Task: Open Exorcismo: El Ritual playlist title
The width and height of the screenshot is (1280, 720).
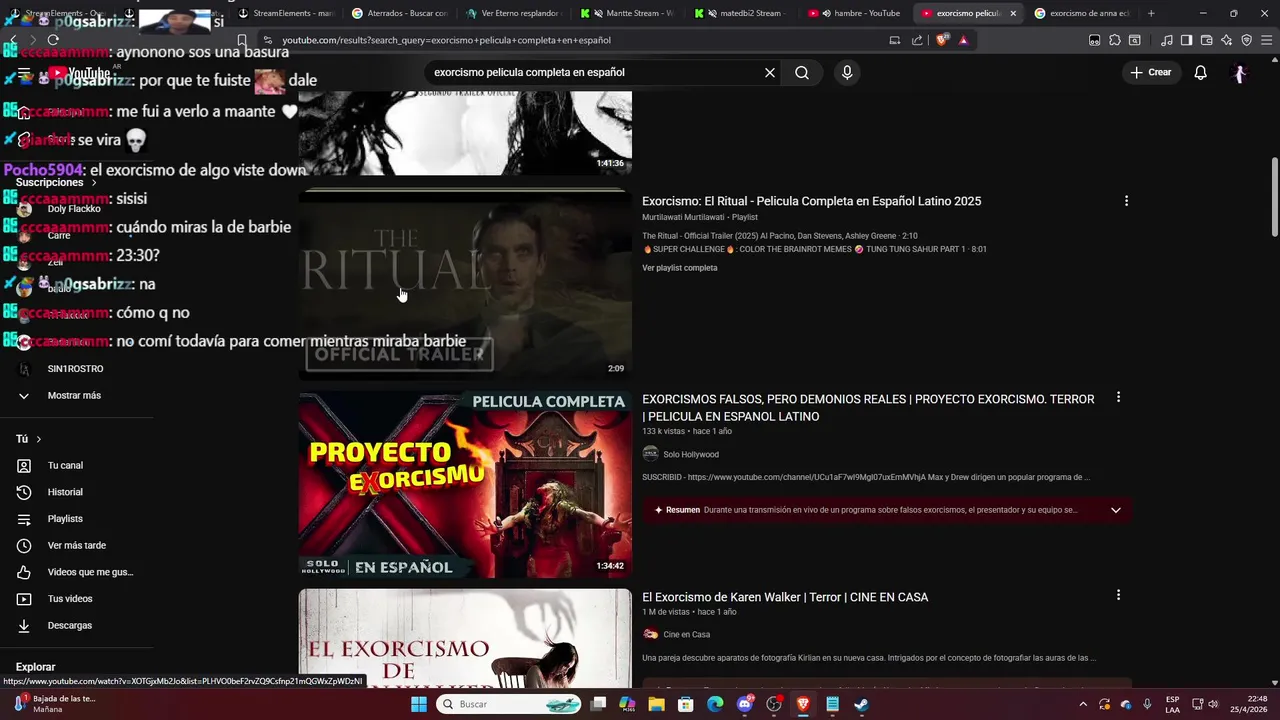Action: tap(811, 201)
